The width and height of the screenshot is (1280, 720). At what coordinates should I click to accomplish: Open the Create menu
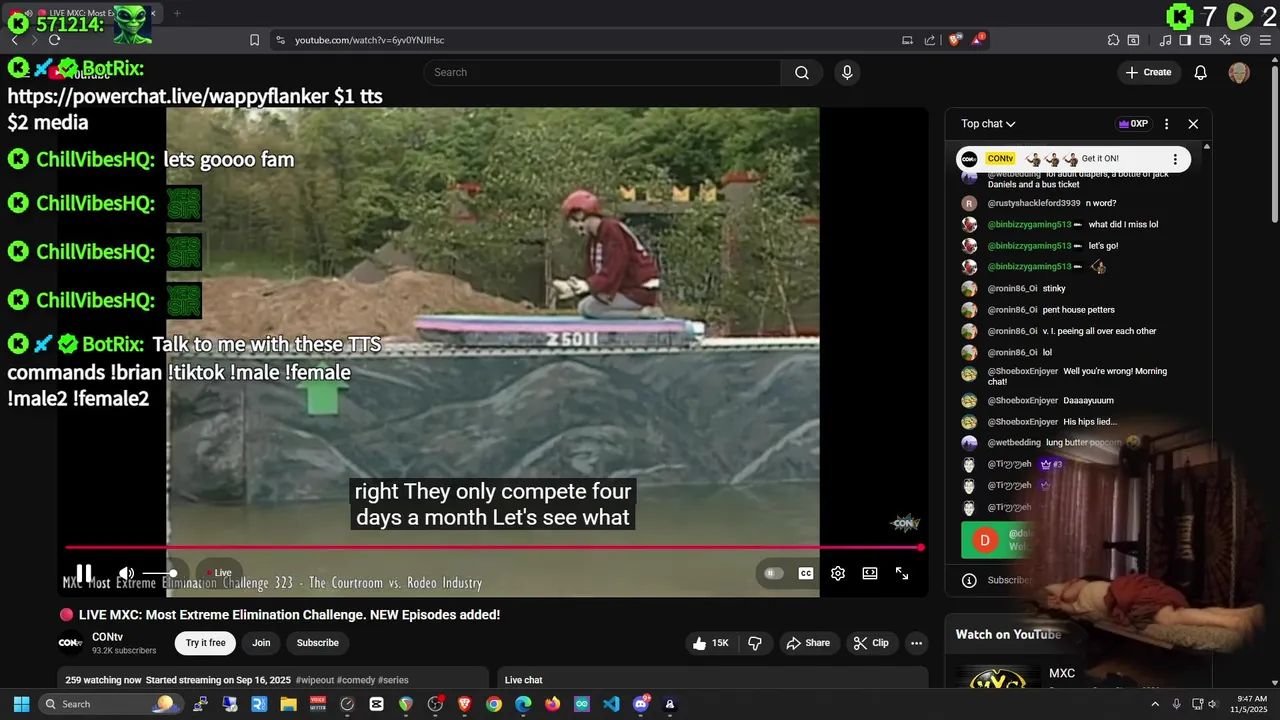1148,72
